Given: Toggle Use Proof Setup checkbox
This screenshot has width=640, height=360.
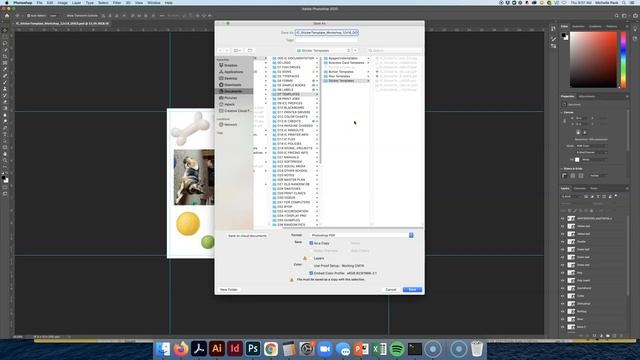Looking at the screenshot, I should click(311, 266).
